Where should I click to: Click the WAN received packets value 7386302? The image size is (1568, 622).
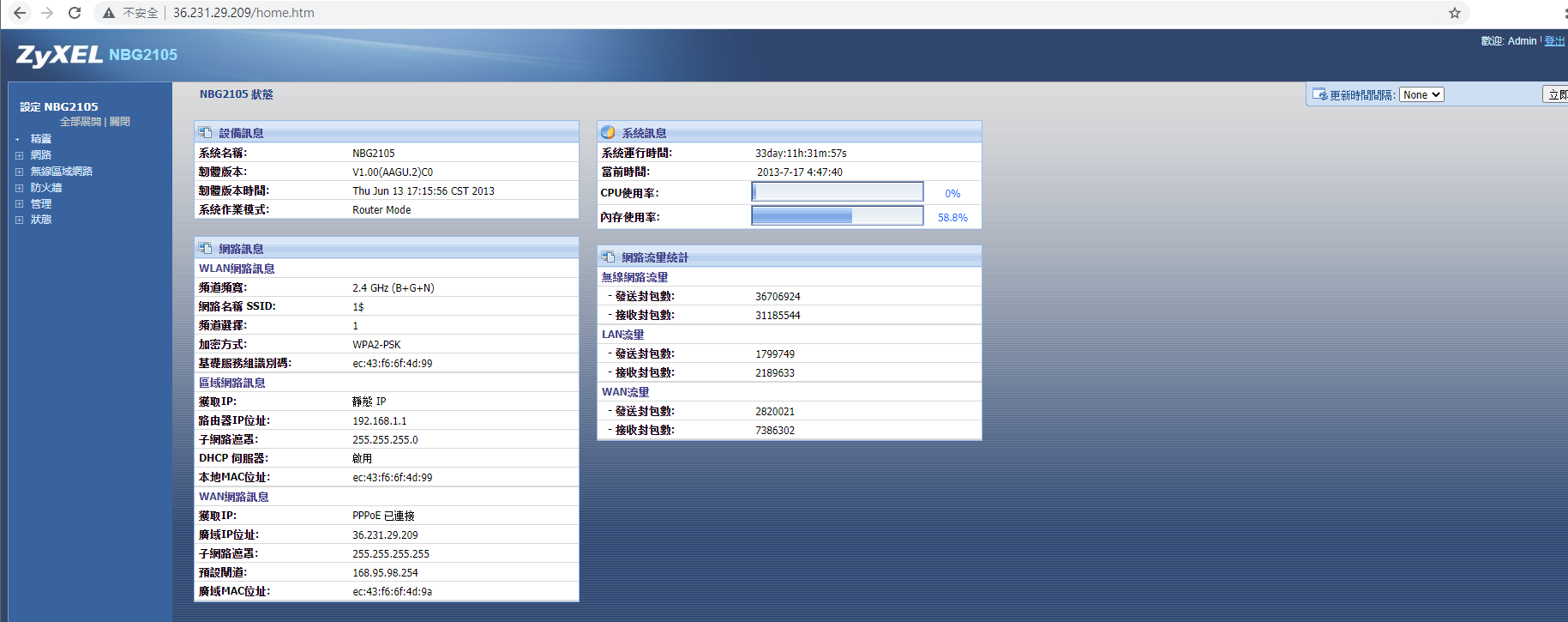pyautogui.click(x=775, y=431)
